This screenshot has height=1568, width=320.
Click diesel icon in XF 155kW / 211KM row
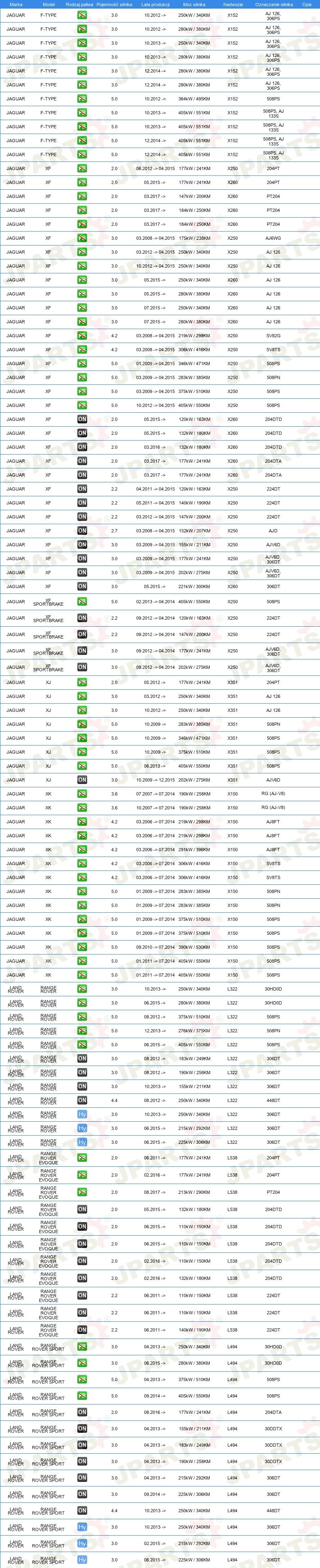click(82, 545)
